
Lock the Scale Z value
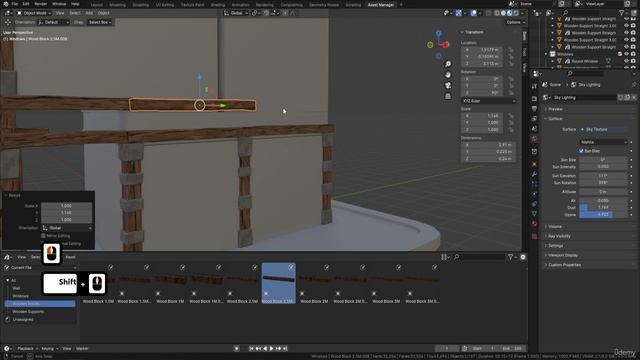(x=511, y=130)
